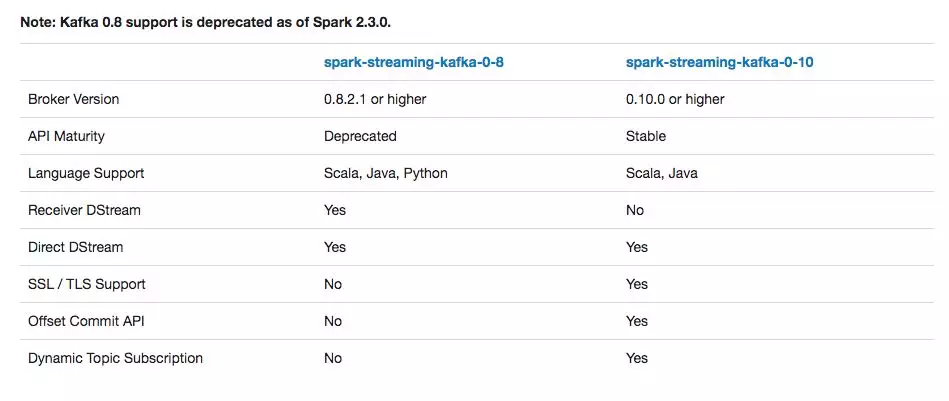Click the 'Scala, Java' cell
The height and width of the screenshot is (401, 949).
click(x=662, y=173)
